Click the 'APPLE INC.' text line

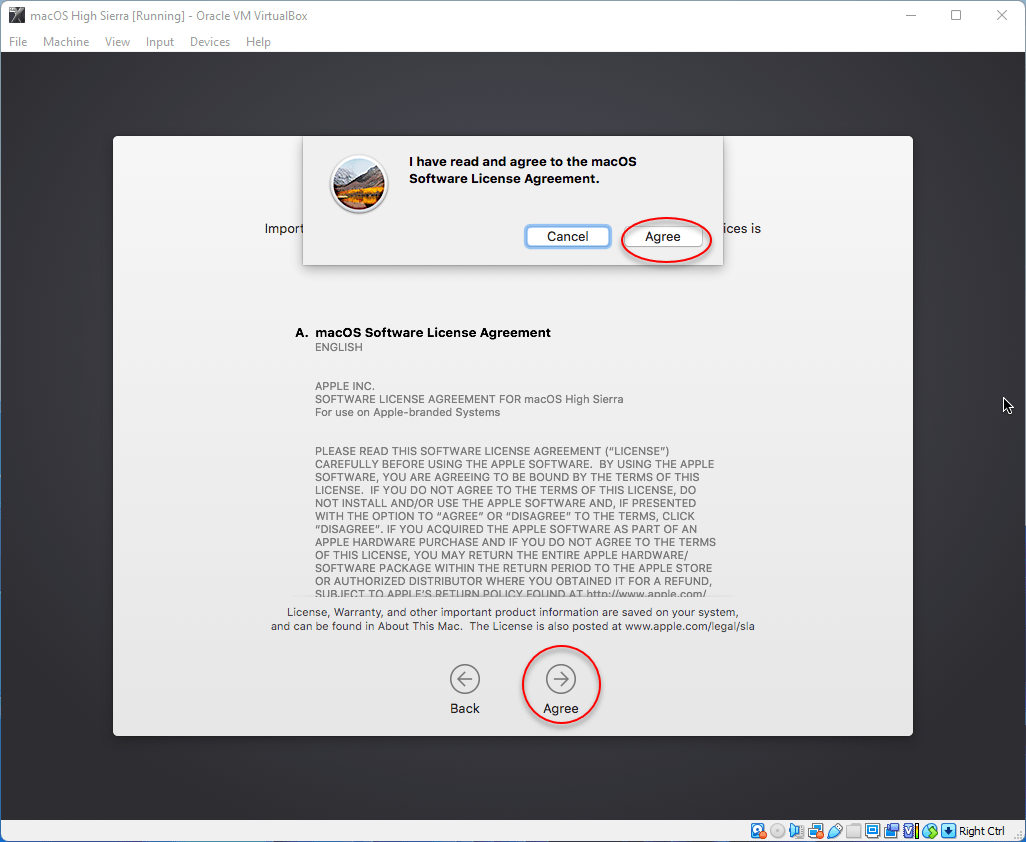[344, 386]
